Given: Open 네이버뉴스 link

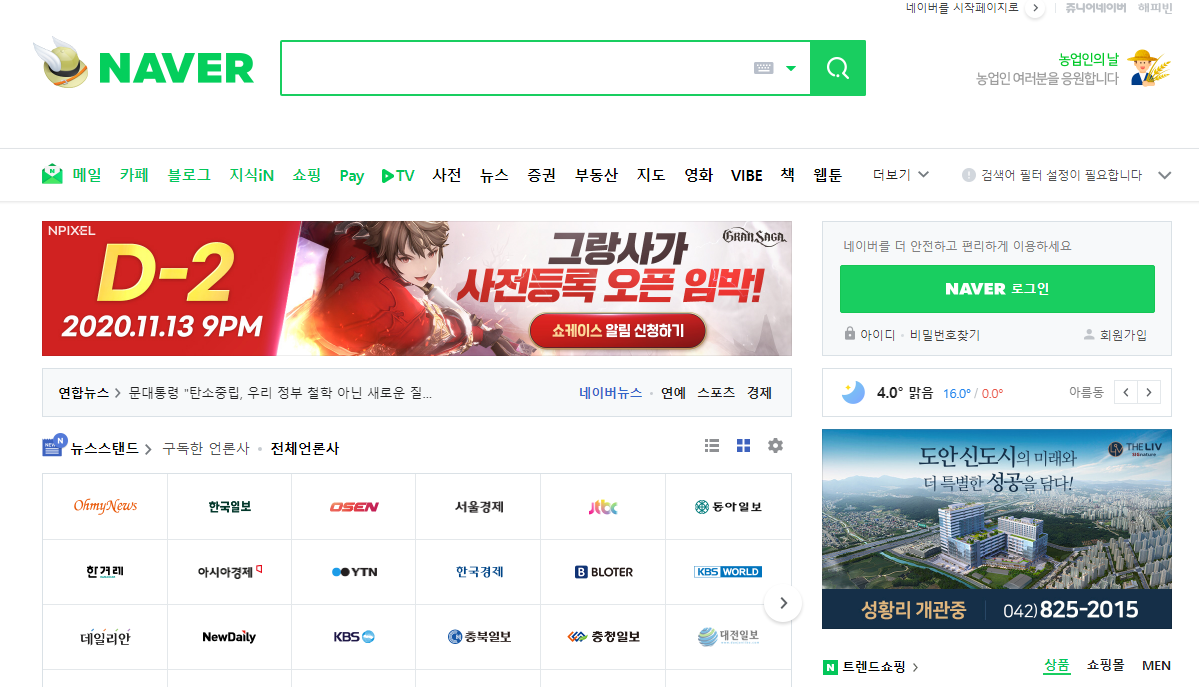Looking at the screenshot, I should pyautogui.click(x=610, y=393).
